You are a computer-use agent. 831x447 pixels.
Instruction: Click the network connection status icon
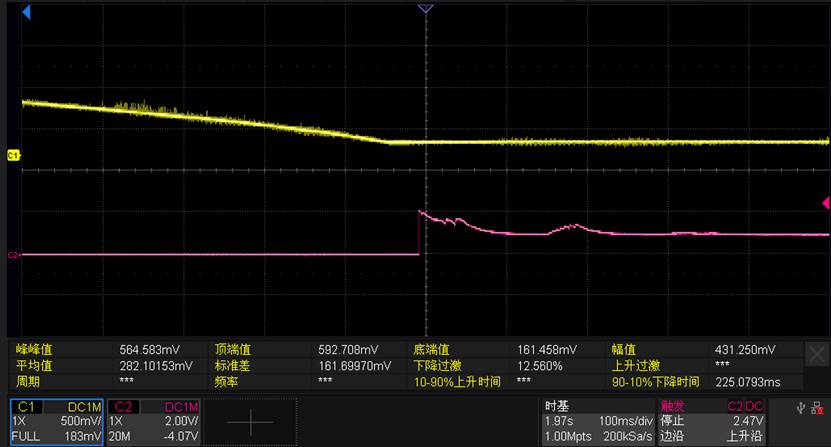(x=818, y=408)
